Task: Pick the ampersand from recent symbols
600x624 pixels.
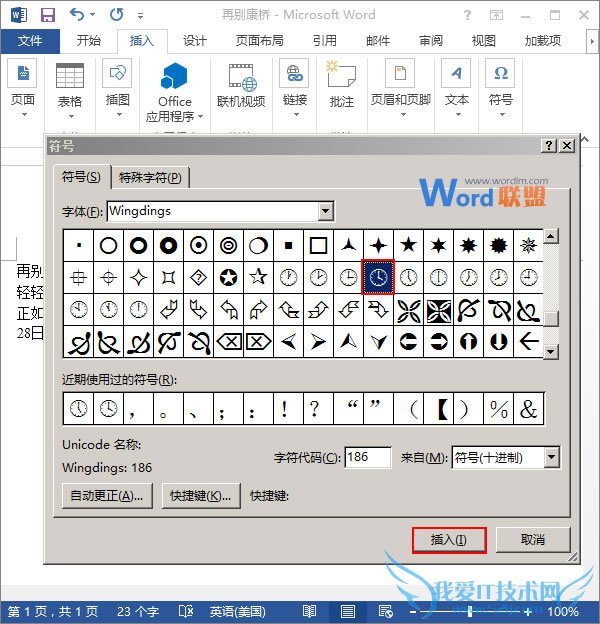Action: [x=528, y=409]
